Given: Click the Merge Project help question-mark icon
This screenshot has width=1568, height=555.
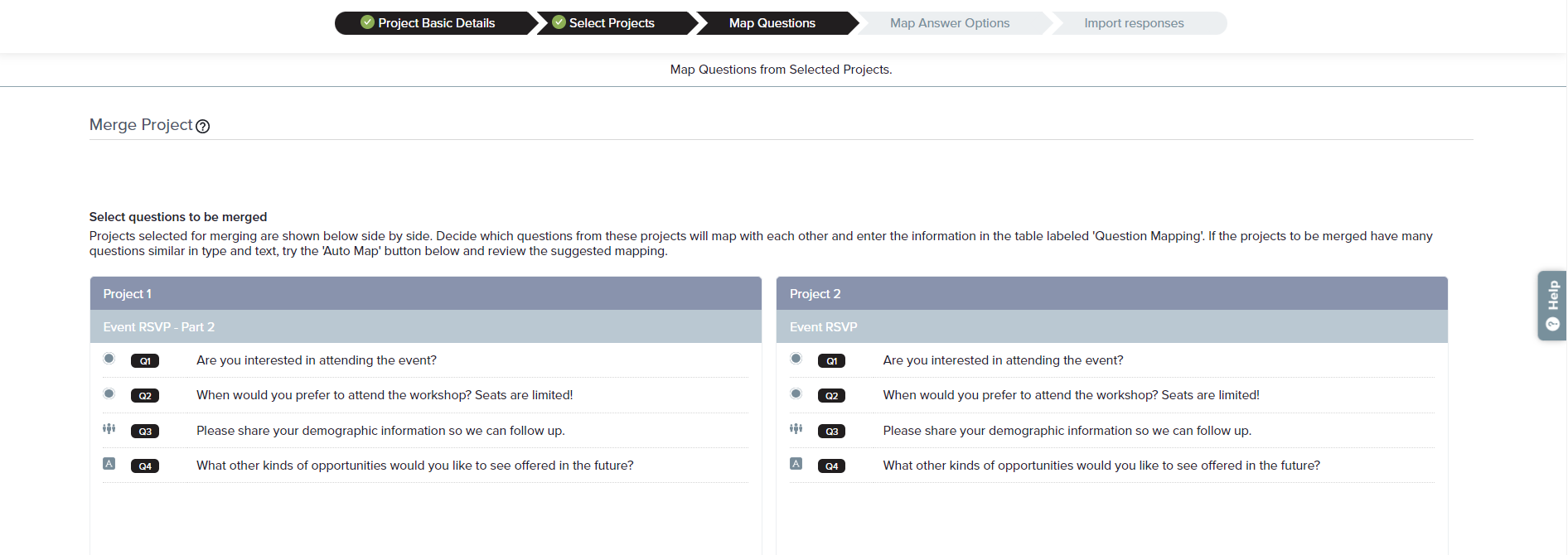Looking at the screenshot, I should pyautogui.click(x=202, y=126).
